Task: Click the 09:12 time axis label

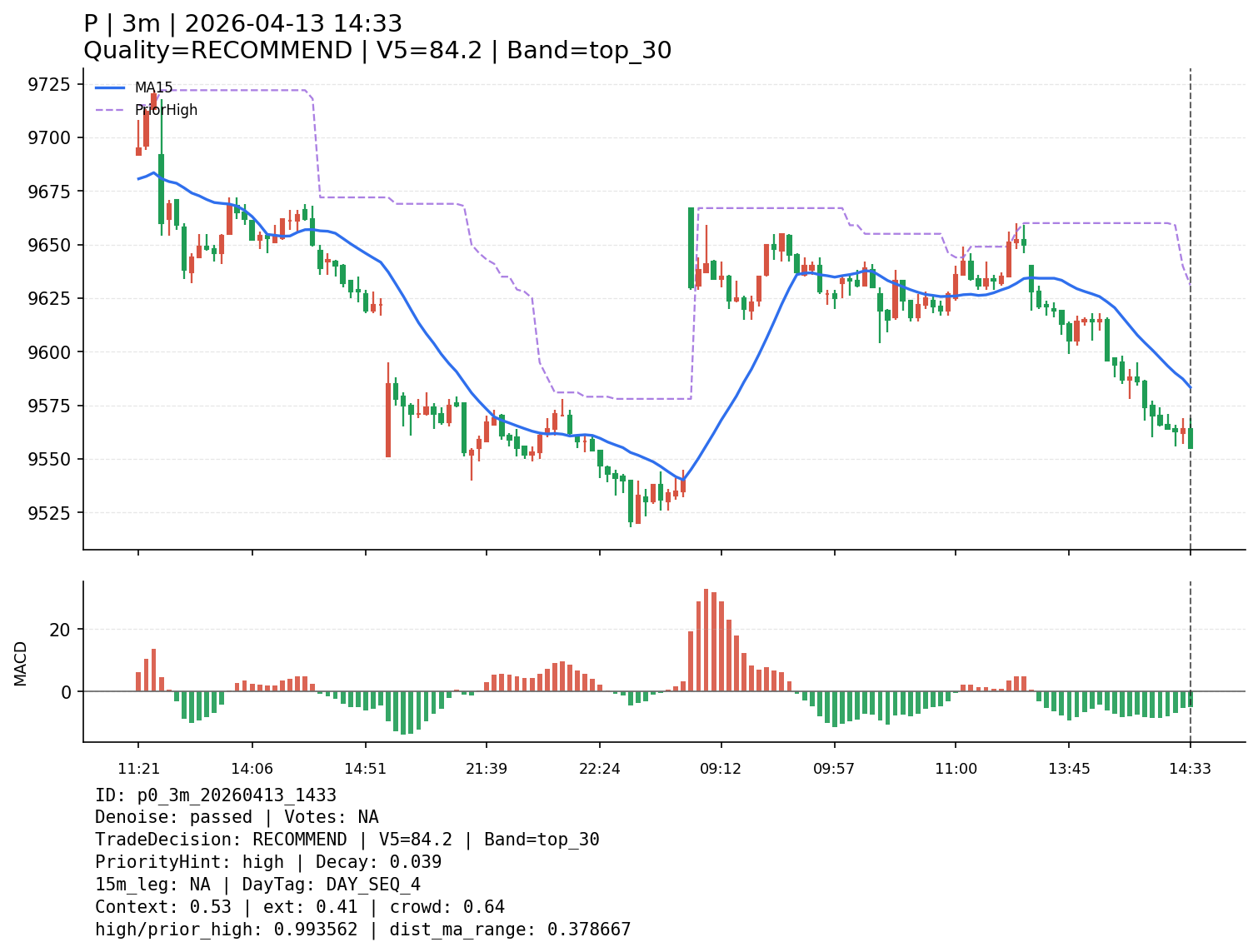Action: [x=721, y=769]
